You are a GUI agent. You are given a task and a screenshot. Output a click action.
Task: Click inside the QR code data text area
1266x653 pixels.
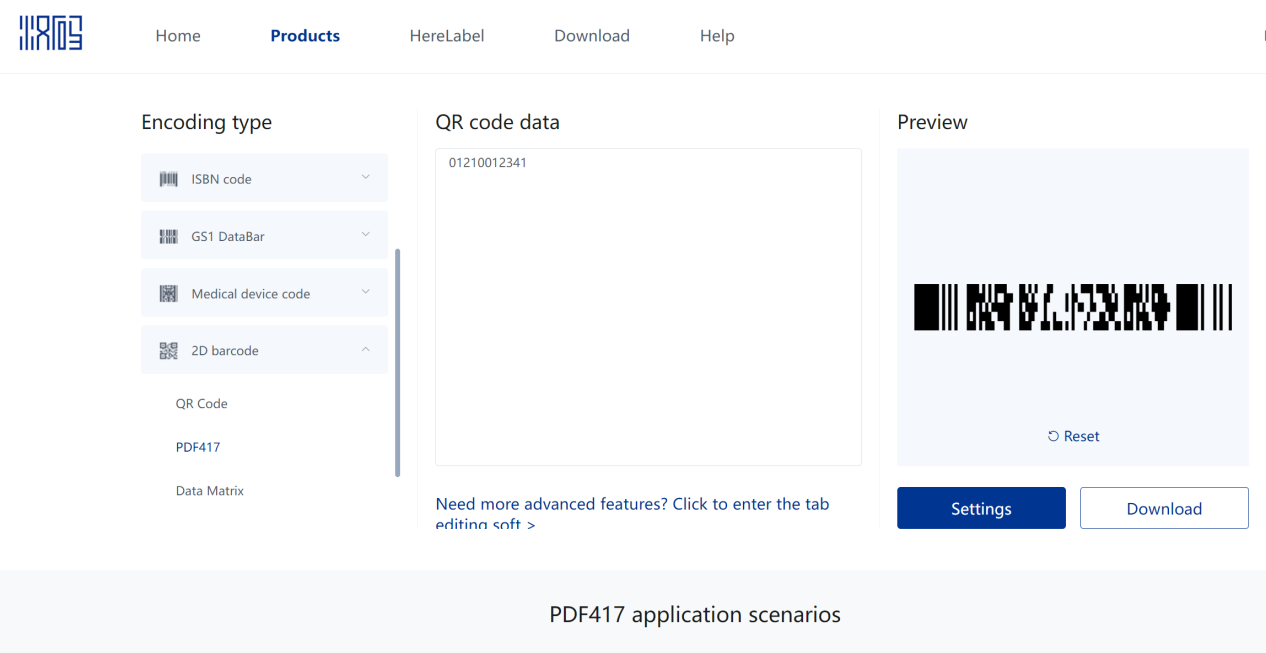tap(648, 307)
